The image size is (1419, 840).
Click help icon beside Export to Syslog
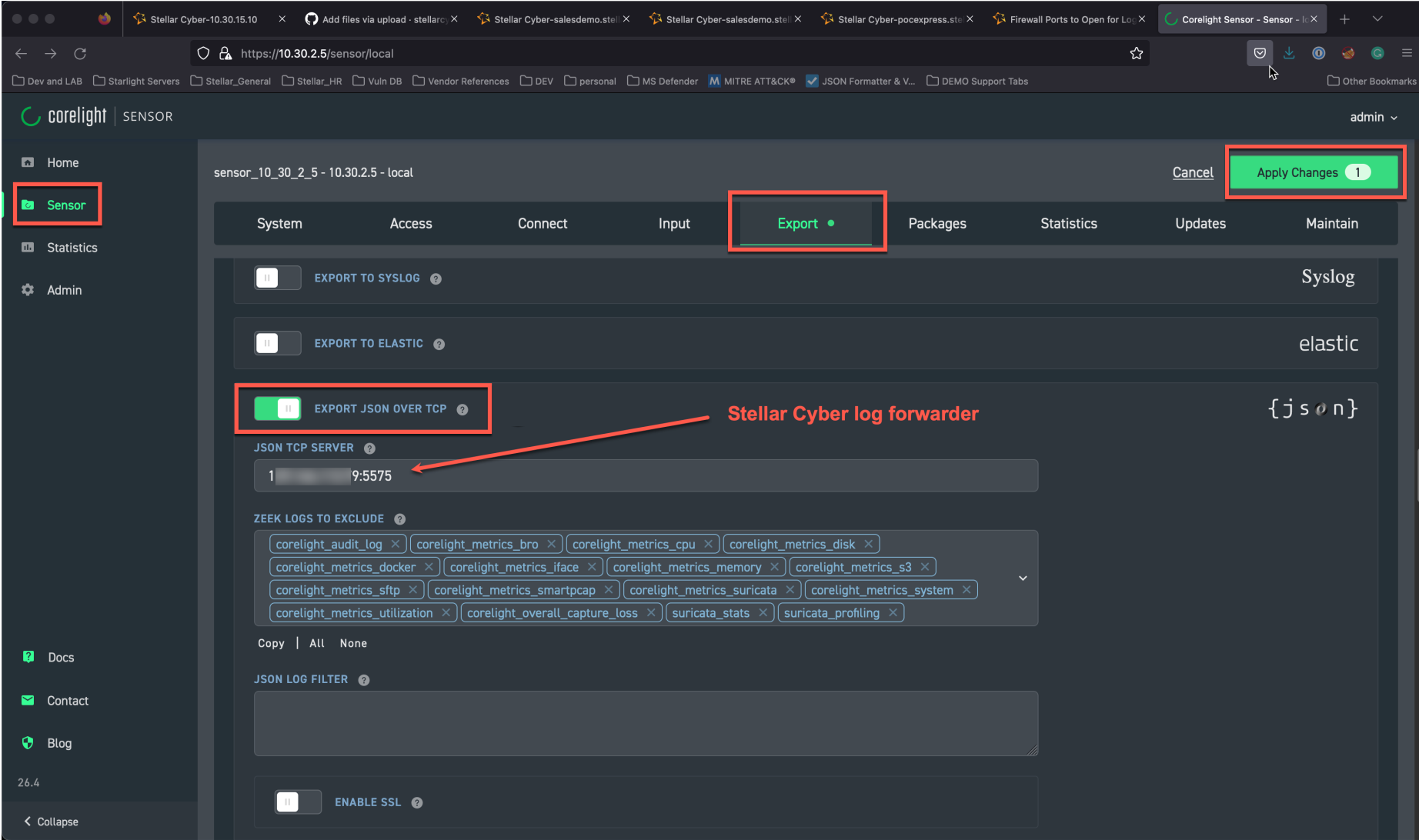436,278
